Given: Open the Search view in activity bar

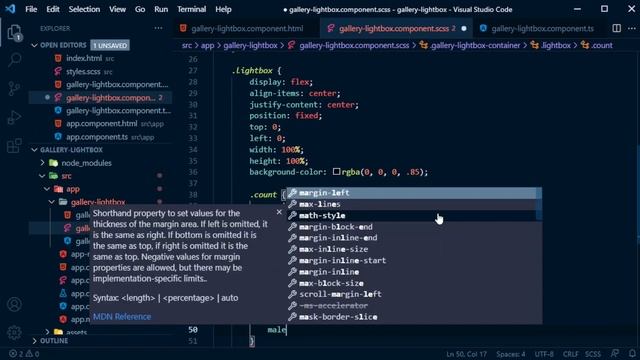Looking at the screenshot, I should (x=14, y=60).
